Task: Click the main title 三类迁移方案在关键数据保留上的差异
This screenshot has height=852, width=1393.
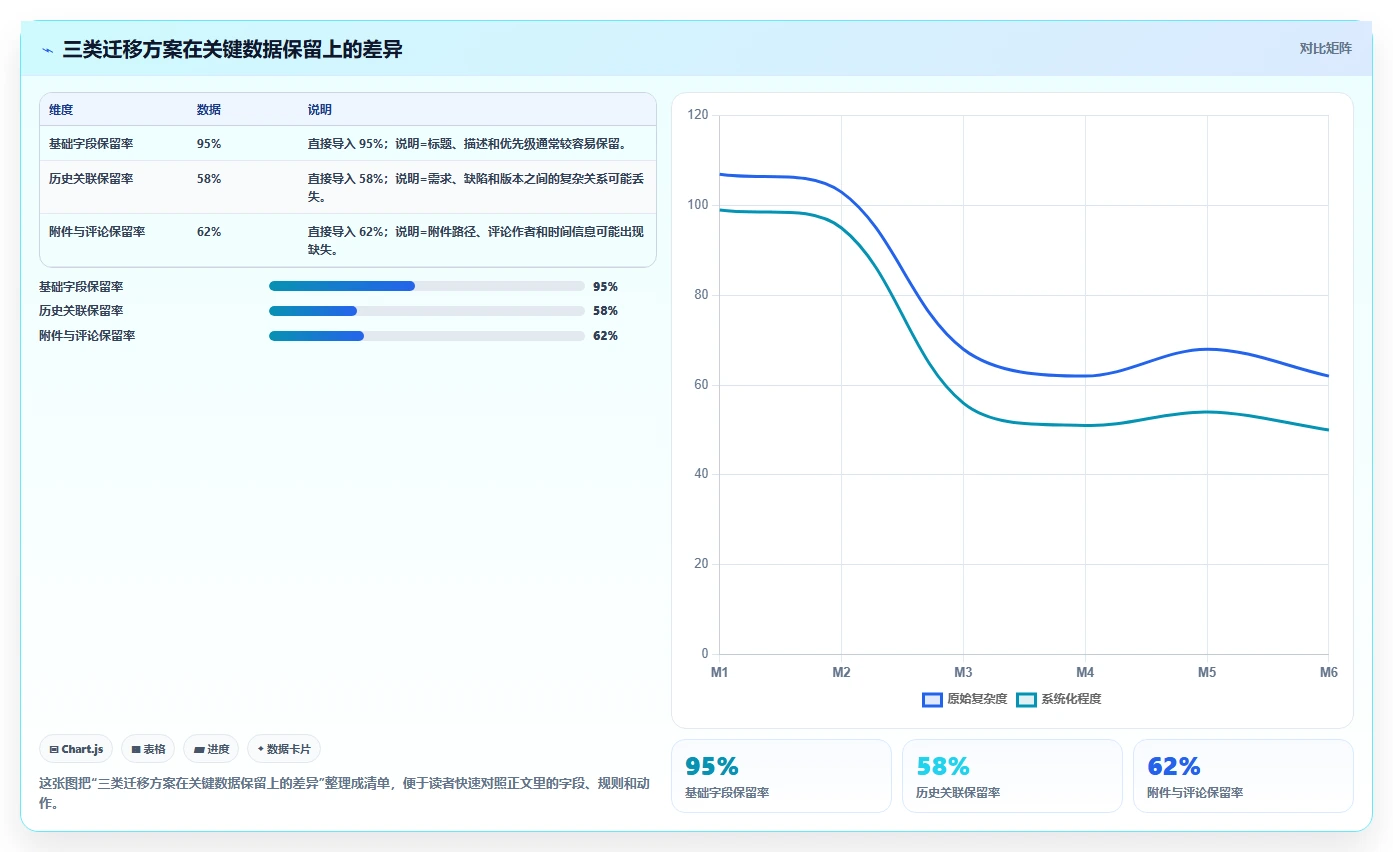Action: click(232, 50)
